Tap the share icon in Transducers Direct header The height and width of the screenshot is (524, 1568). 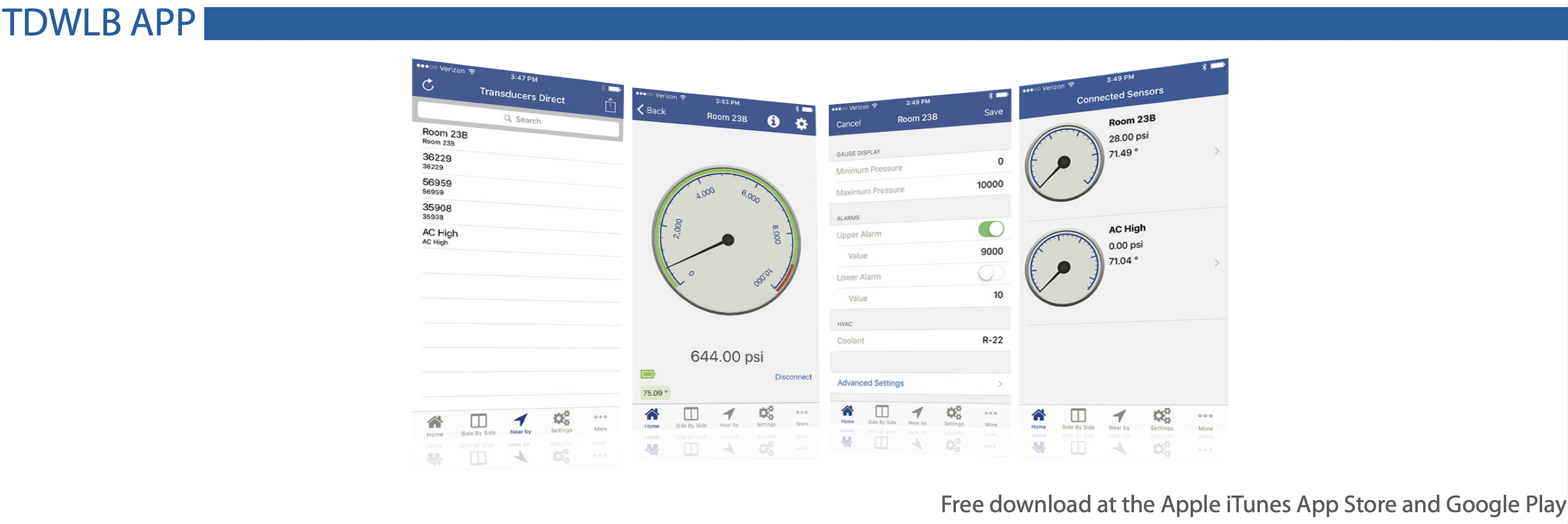pyautogui.click(x=610, y=106)
